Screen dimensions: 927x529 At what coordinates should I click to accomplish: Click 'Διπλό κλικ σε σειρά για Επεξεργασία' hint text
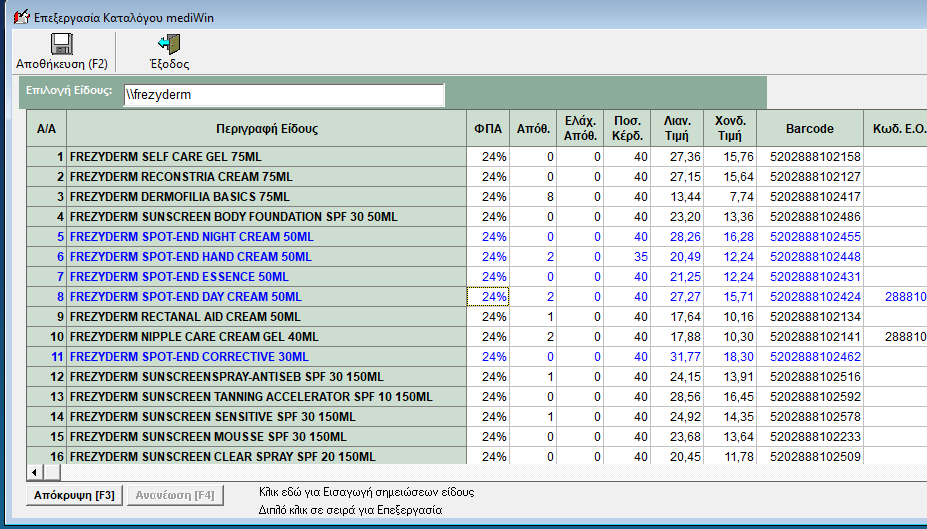tap(351, 510)
